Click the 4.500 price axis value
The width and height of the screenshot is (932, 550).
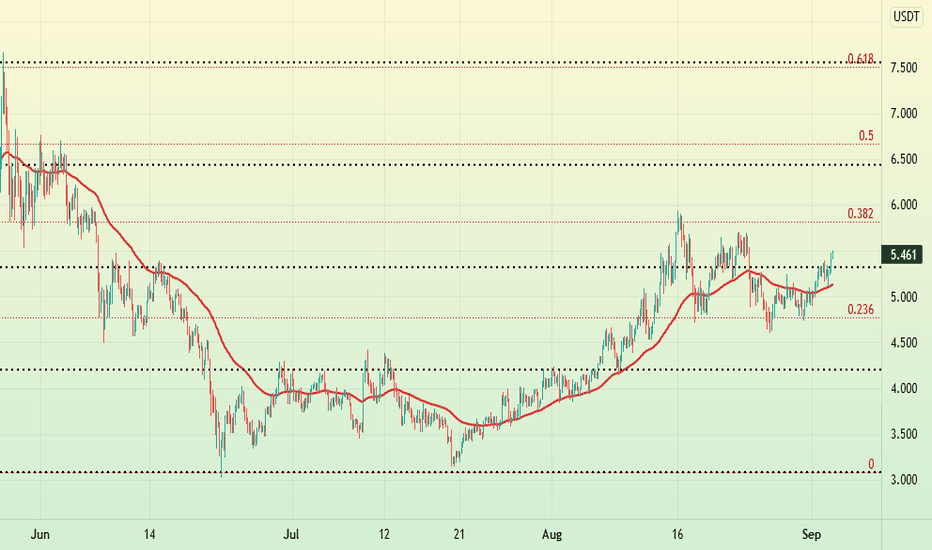904,342
